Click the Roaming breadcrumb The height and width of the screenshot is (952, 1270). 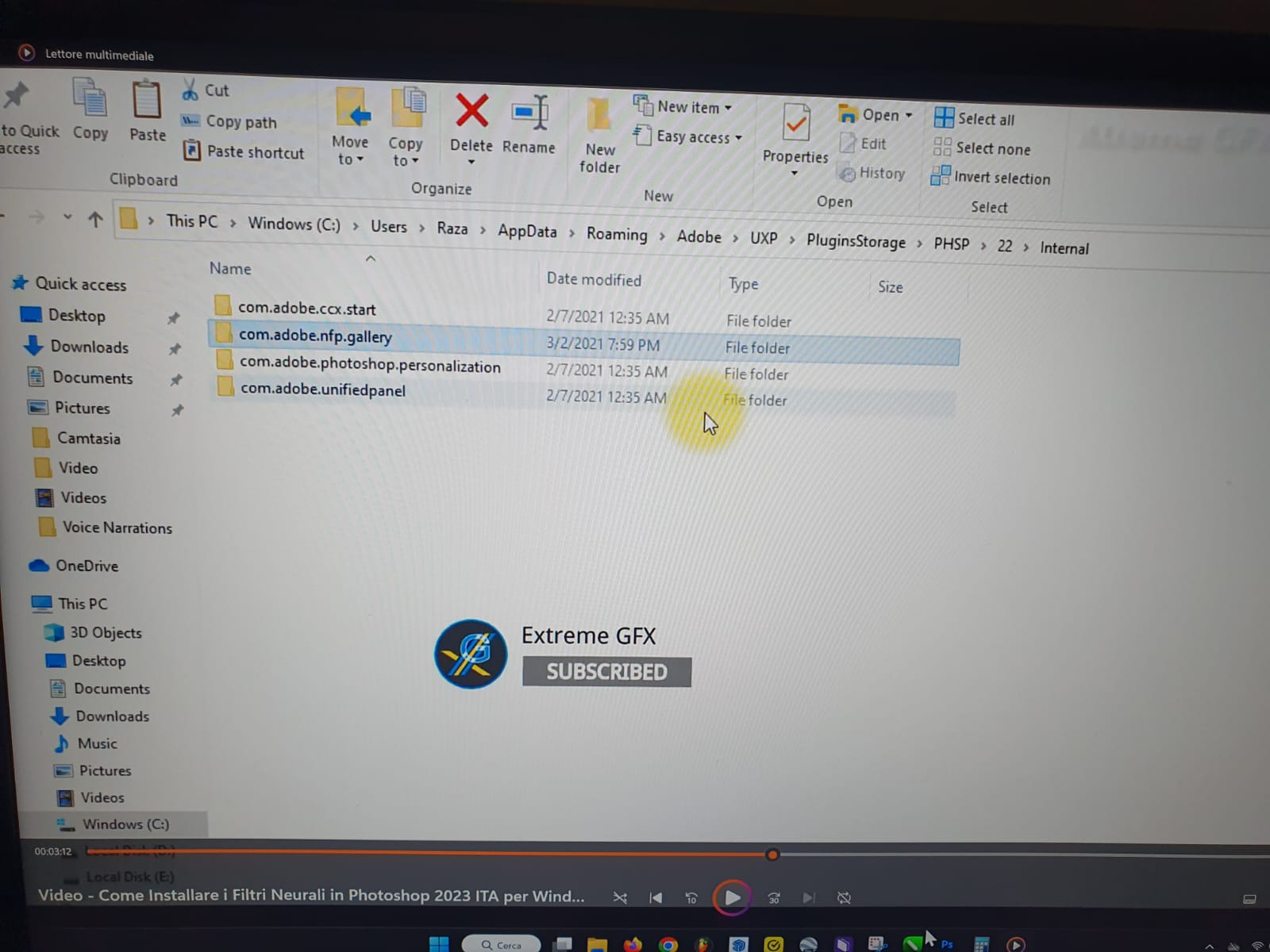click(617, 234)
